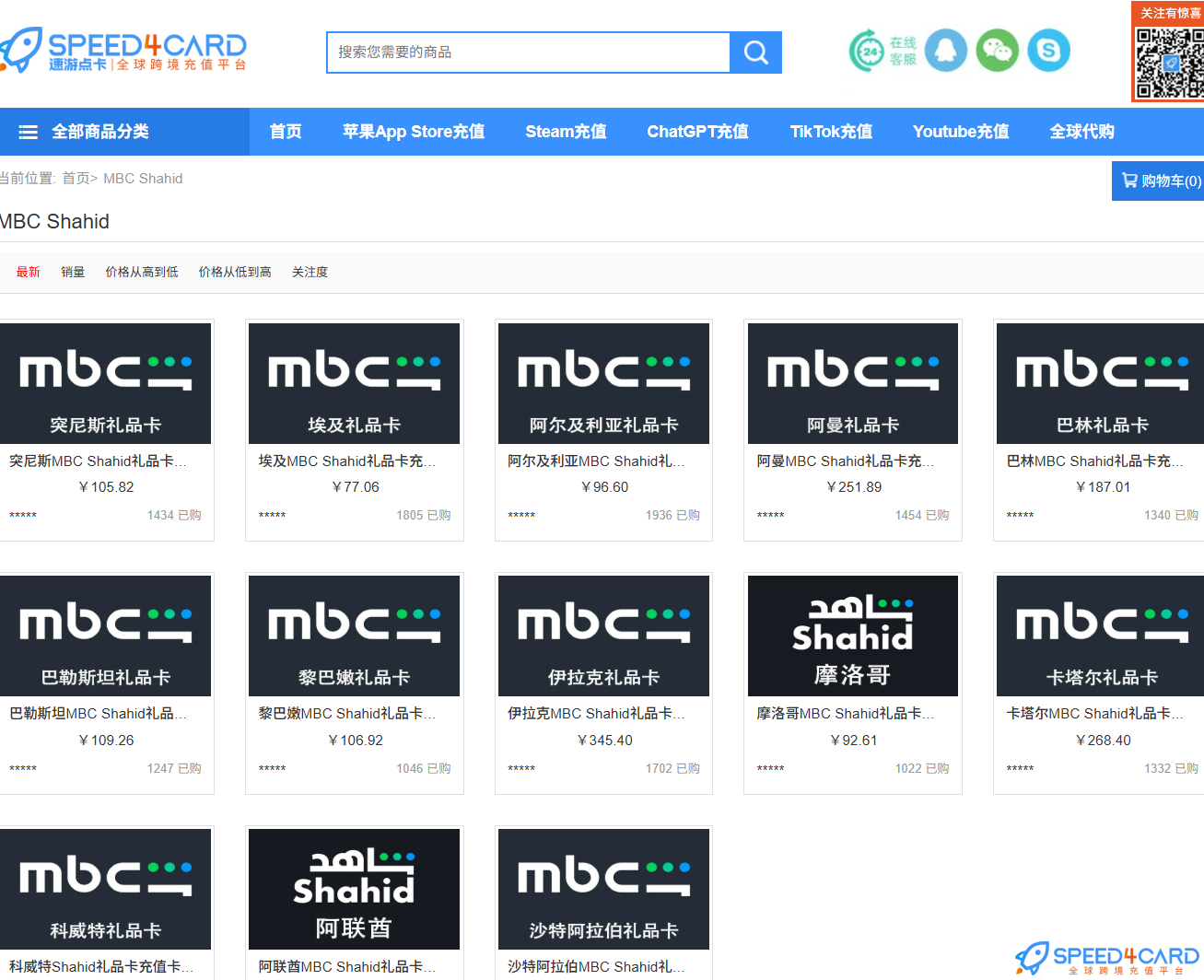The width and height of the screenshot is (1204, 980).
Task: Click 科威特Shahid礼品卡充值卡 title link
Action: click(101, 967)
